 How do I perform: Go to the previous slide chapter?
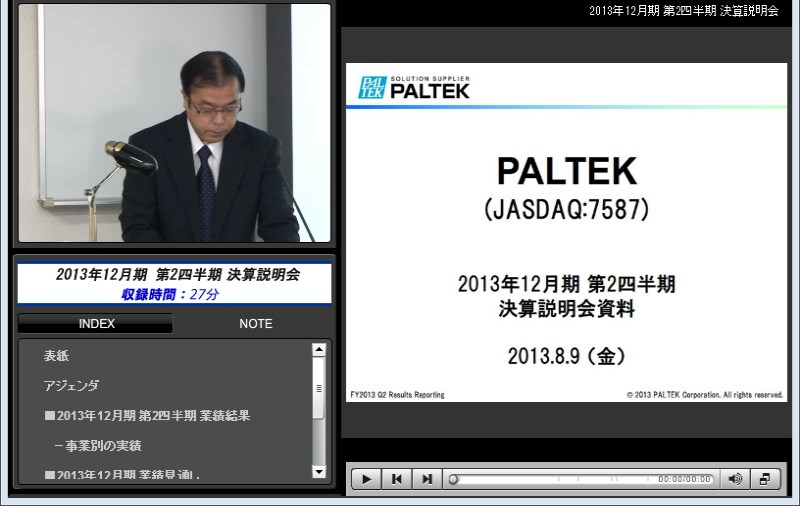(396, 479)
